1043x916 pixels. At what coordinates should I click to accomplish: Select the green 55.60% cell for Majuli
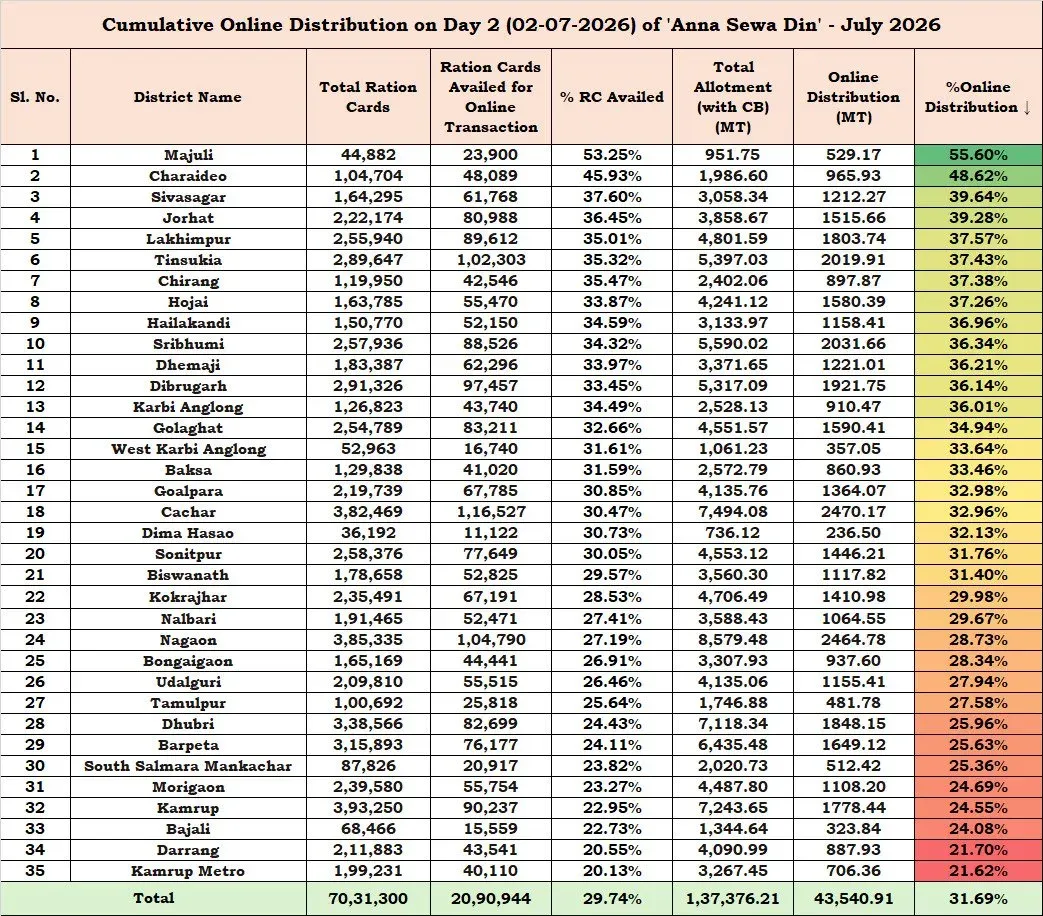pyautogui.click(x=978, y=155)
